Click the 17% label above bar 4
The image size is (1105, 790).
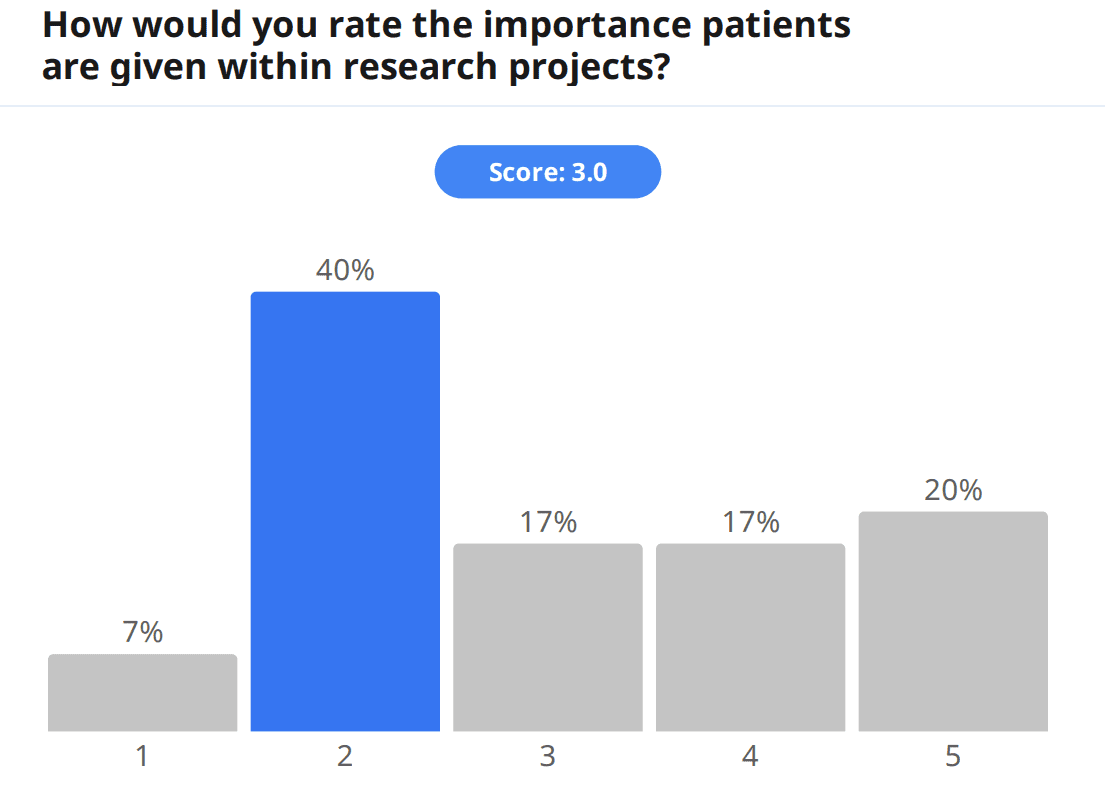750,522
